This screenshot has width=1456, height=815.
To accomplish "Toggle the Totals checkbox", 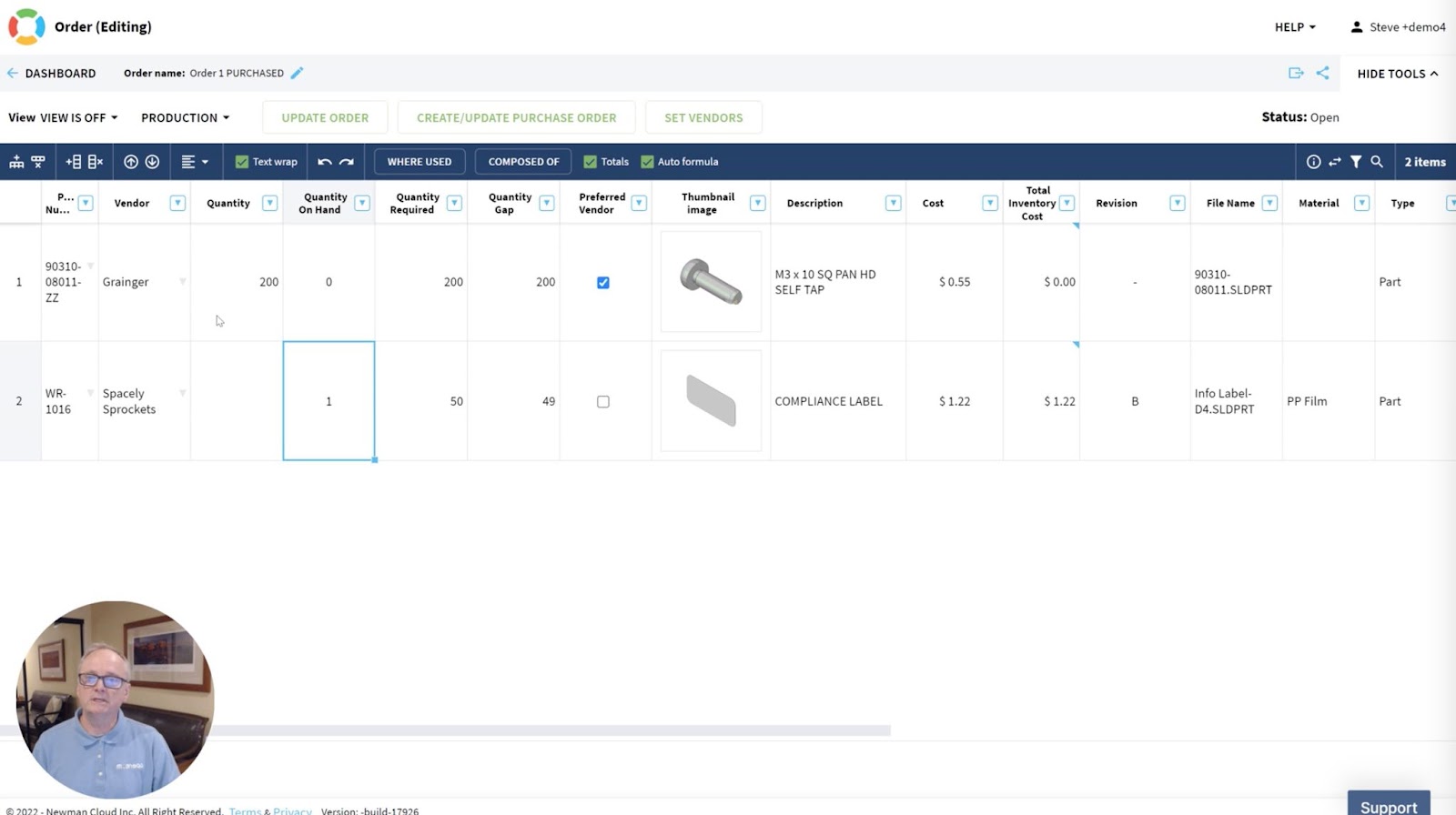I will pos(591,162).
